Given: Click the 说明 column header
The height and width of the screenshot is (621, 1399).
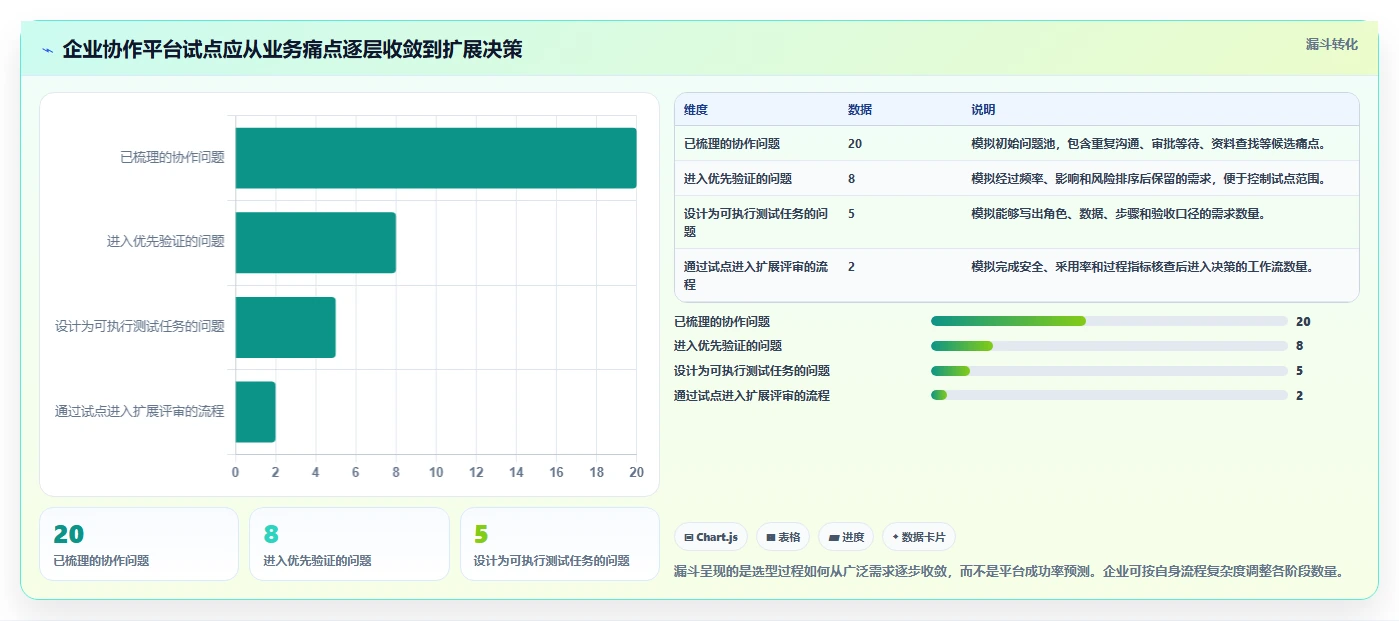Looking at the screenshot, I should (983, 110).
